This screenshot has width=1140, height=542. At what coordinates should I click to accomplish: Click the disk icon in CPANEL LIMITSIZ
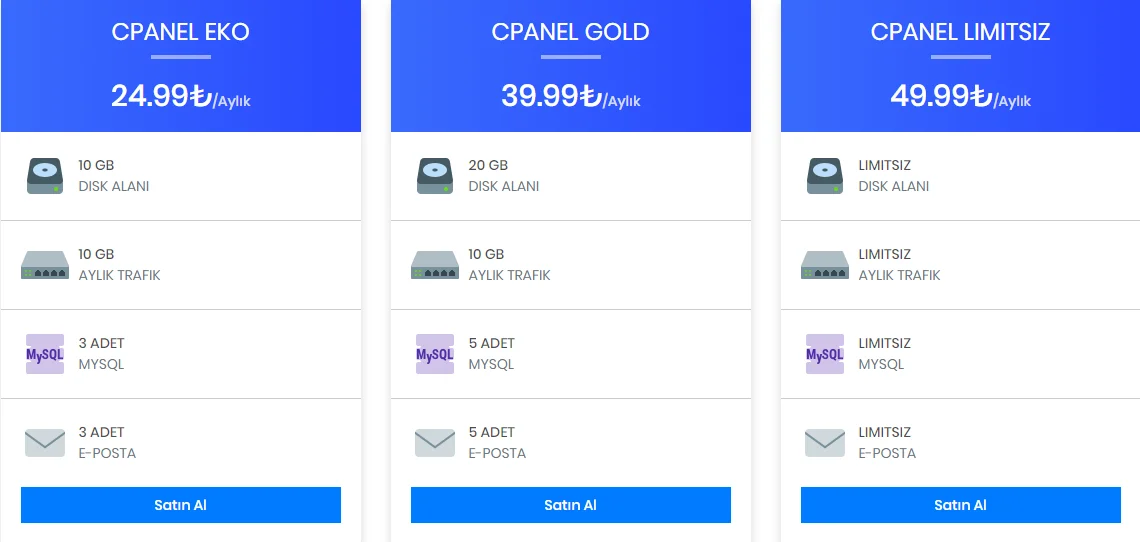[825, 176]
